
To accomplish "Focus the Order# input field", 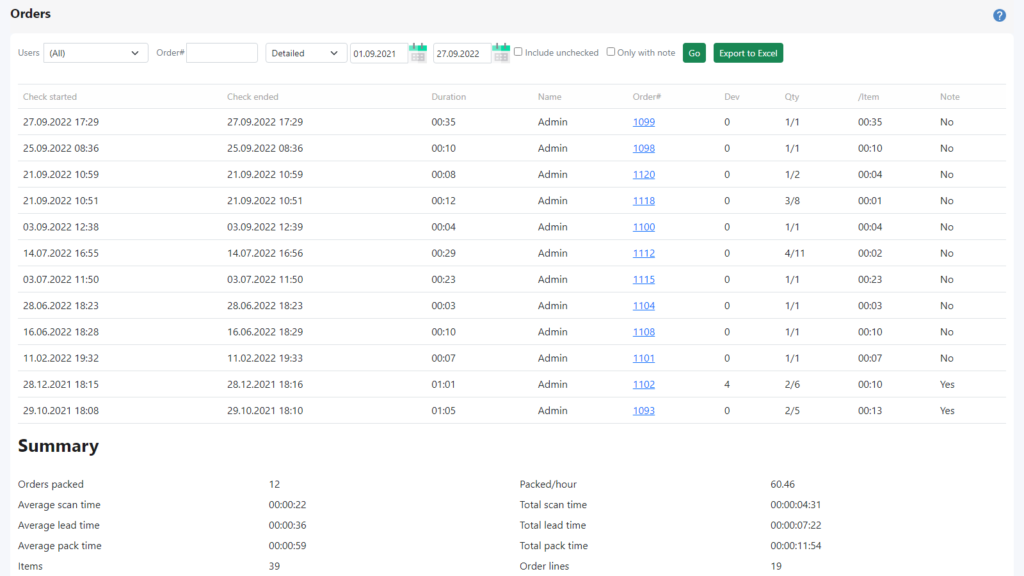I will tap(222, 53).
